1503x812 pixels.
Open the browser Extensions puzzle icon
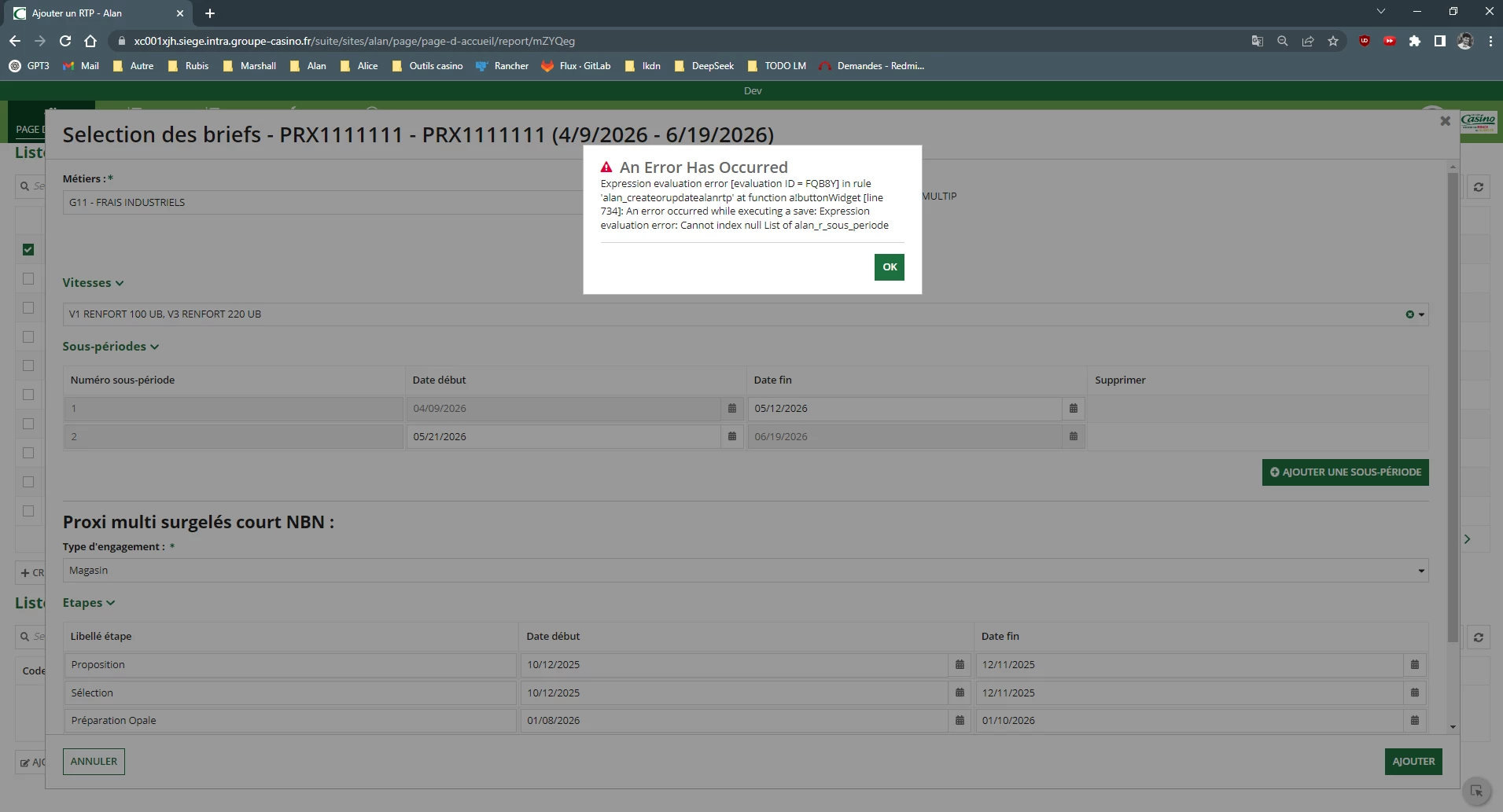click(x=1415, y=41)
